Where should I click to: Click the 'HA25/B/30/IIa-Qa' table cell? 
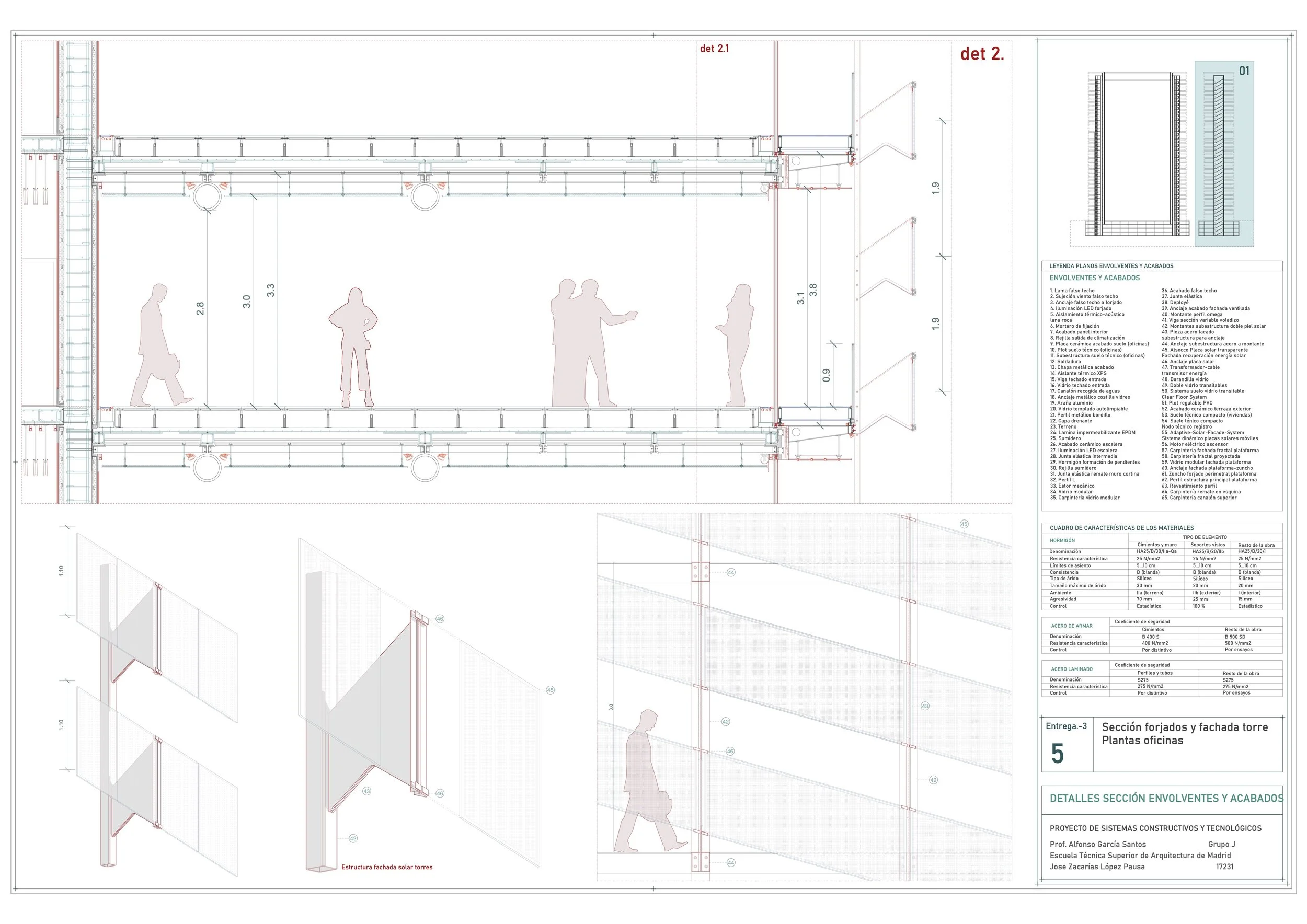[x=1157, y=551]
